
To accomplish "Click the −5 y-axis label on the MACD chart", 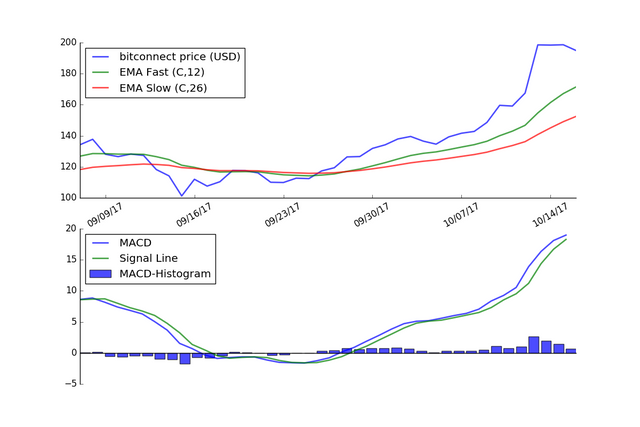I will pos(71,384).
